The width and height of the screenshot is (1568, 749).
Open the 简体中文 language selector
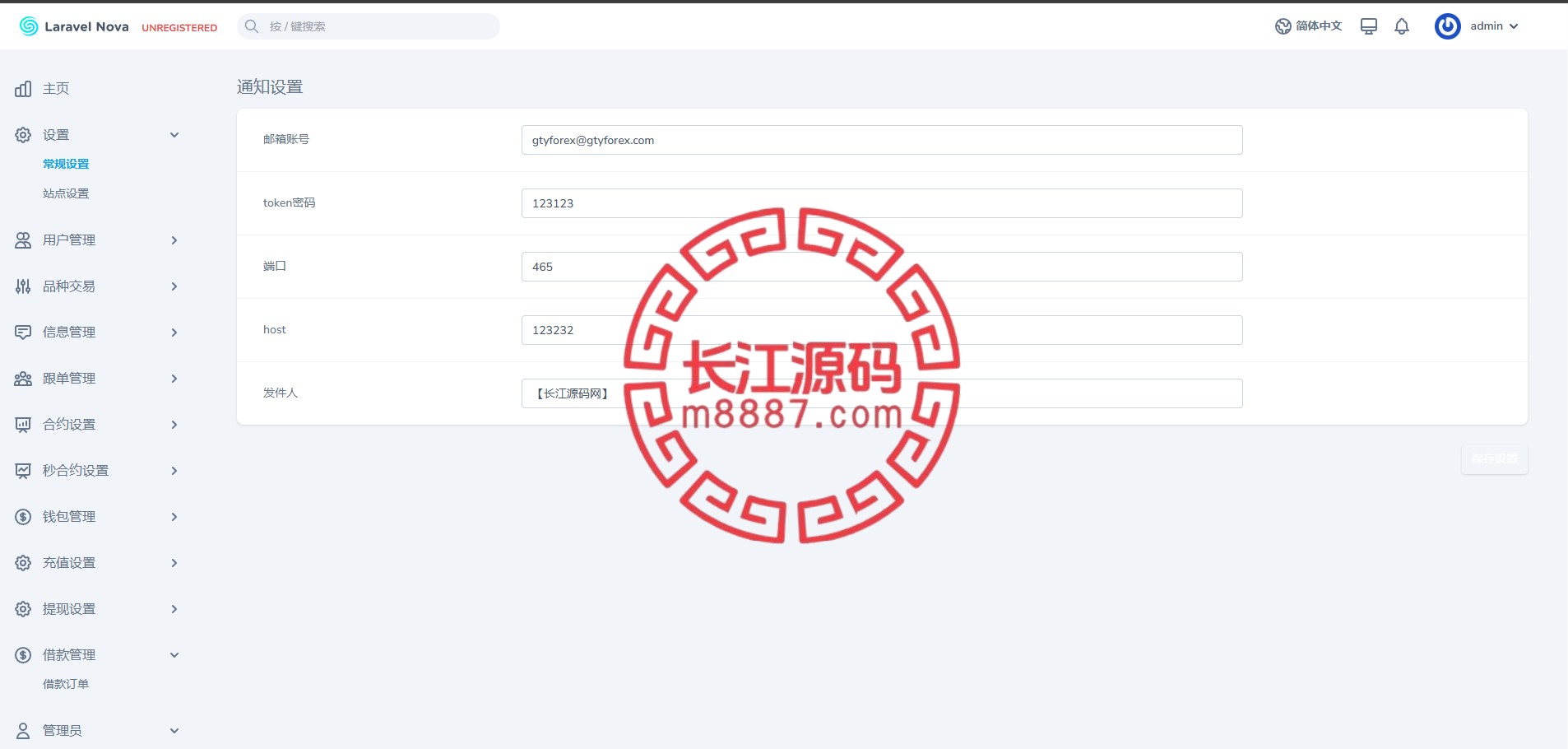tap(1308, 26)
